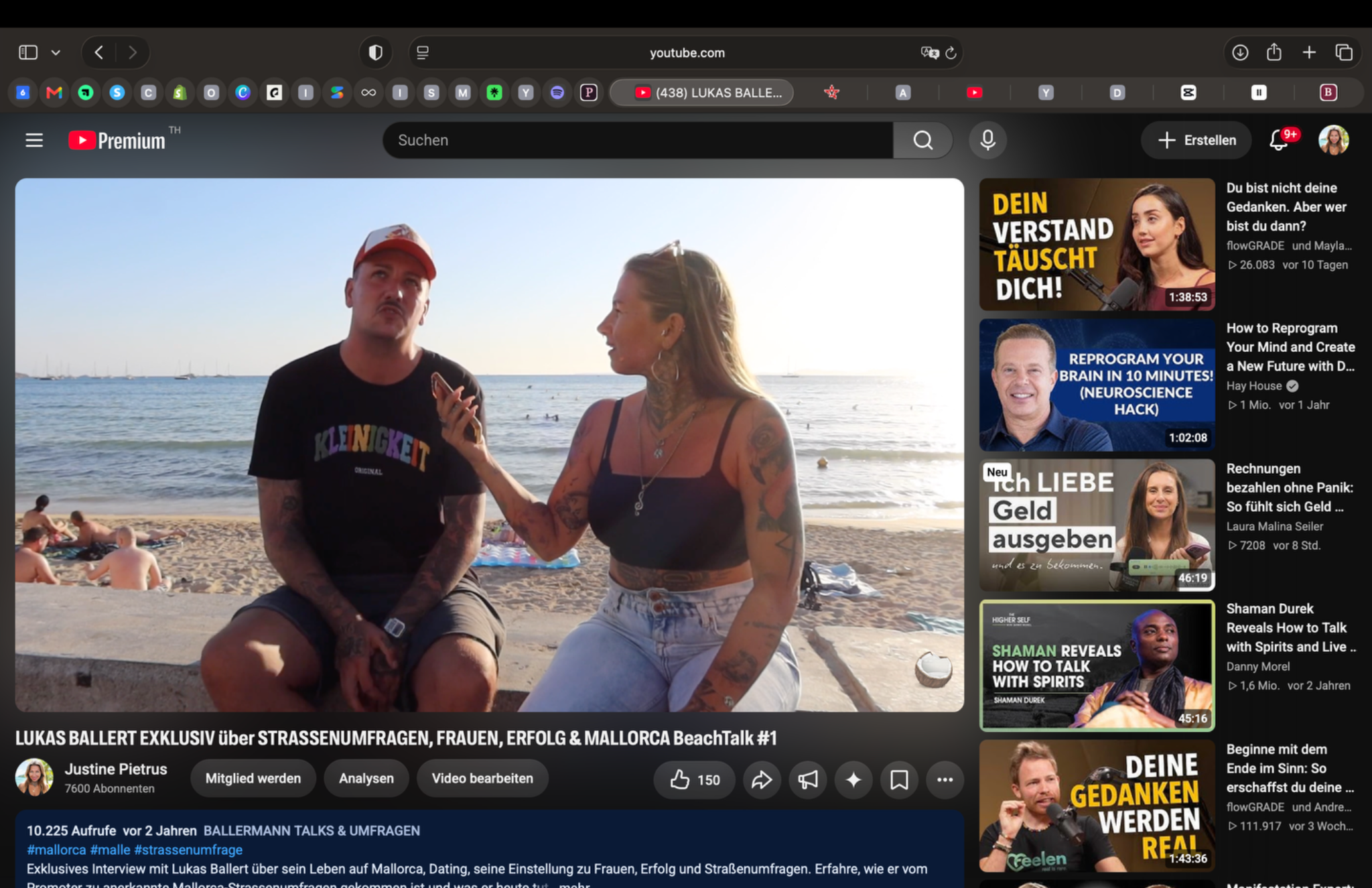
Task: Switch to the Gmail pinned tab
Action: [54, 92]
